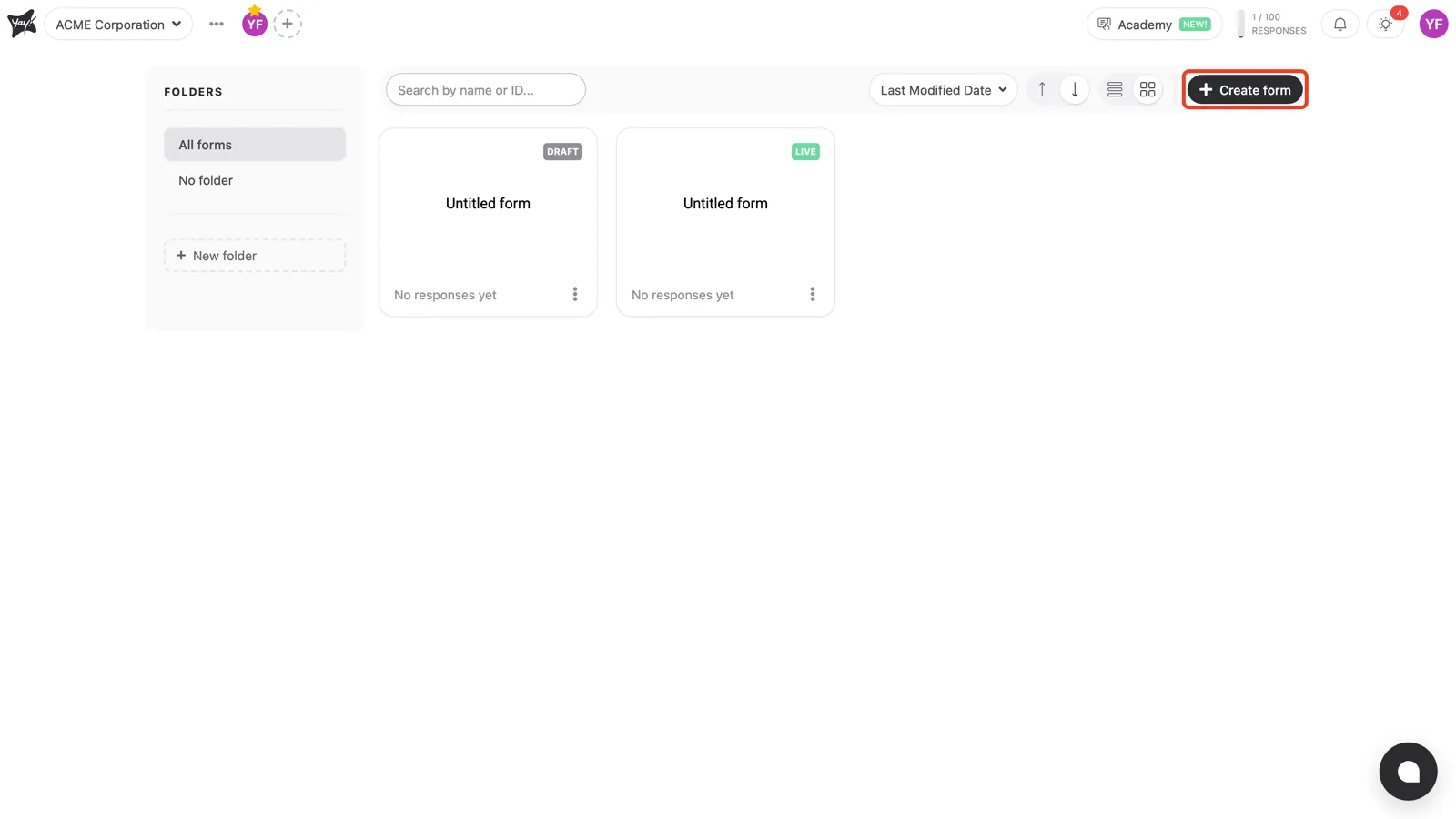Sort descending with the down arrow

pos(1075,89)
